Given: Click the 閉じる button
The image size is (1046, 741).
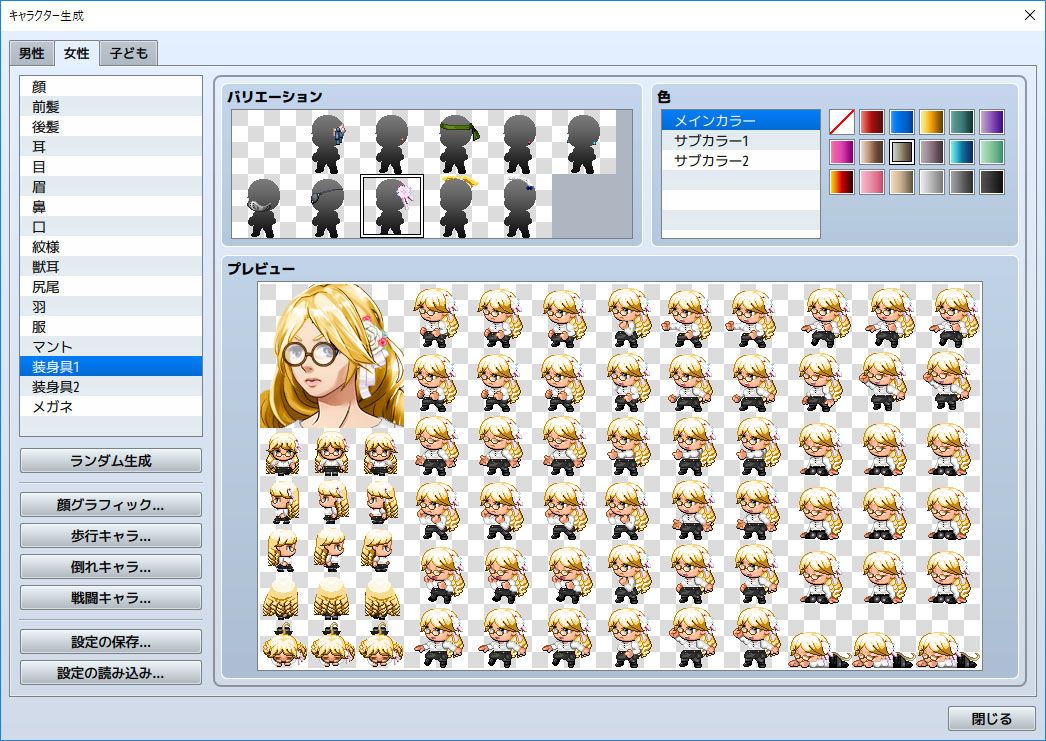Looking at the screenshot, I should (991, 718).
